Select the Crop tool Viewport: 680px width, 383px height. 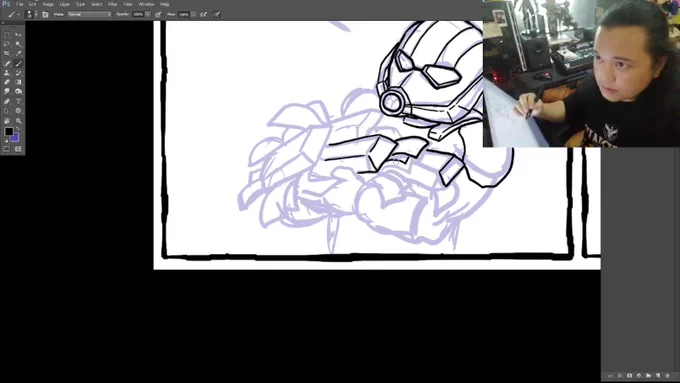tap(7, 54)
